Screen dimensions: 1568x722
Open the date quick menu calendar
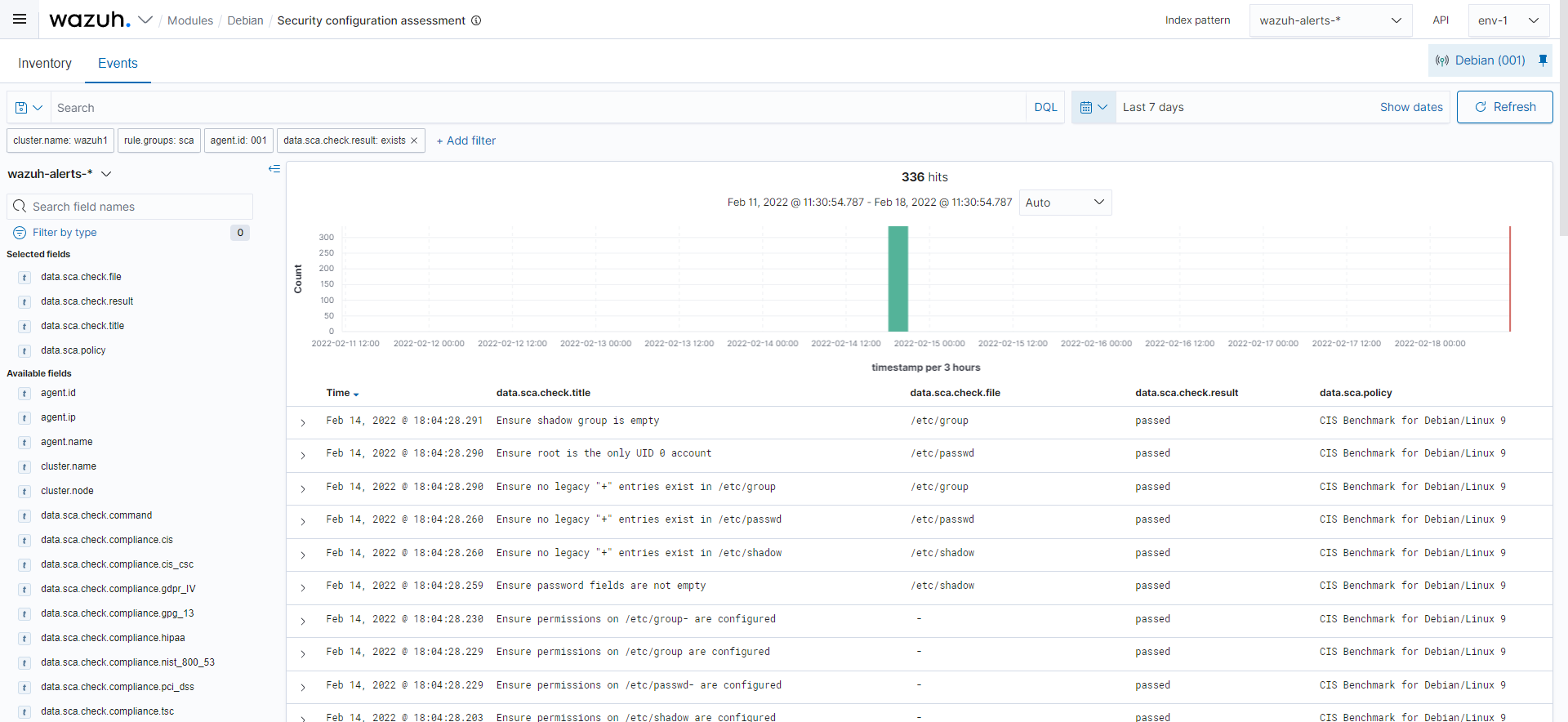1094,107
